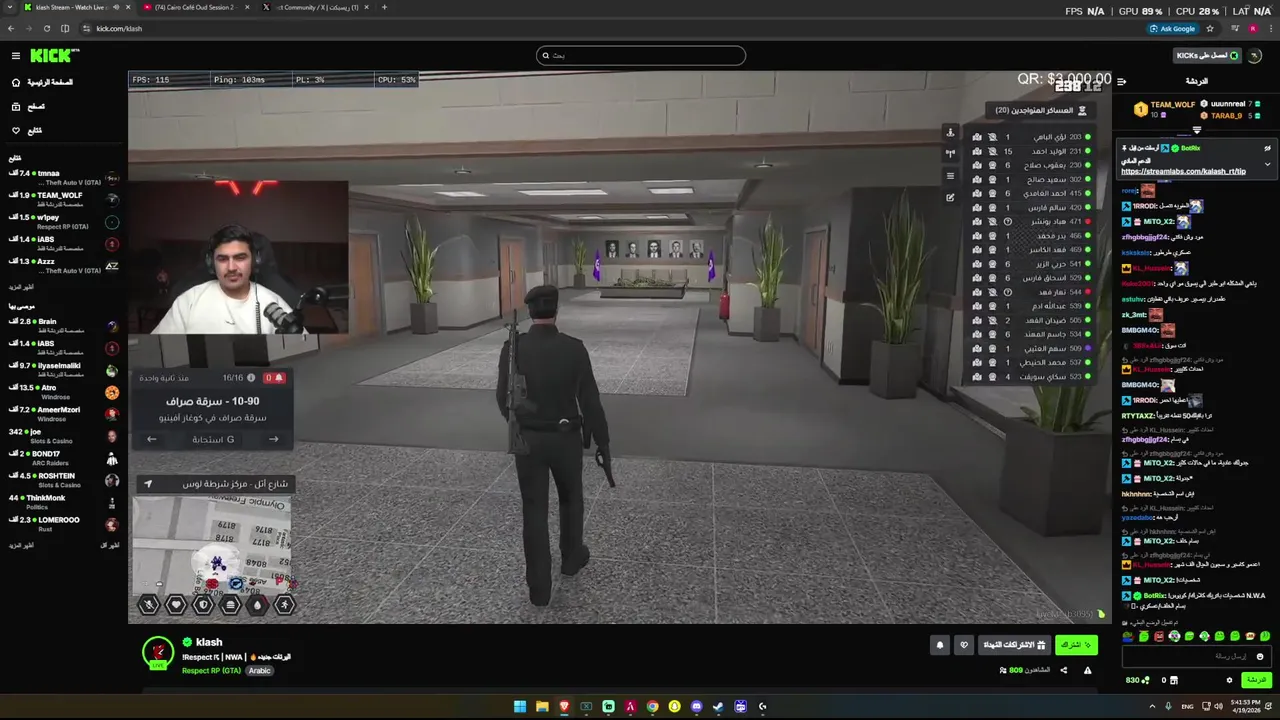
Task: Open w1pey channel in the sidebar
Action: (64, 222)
